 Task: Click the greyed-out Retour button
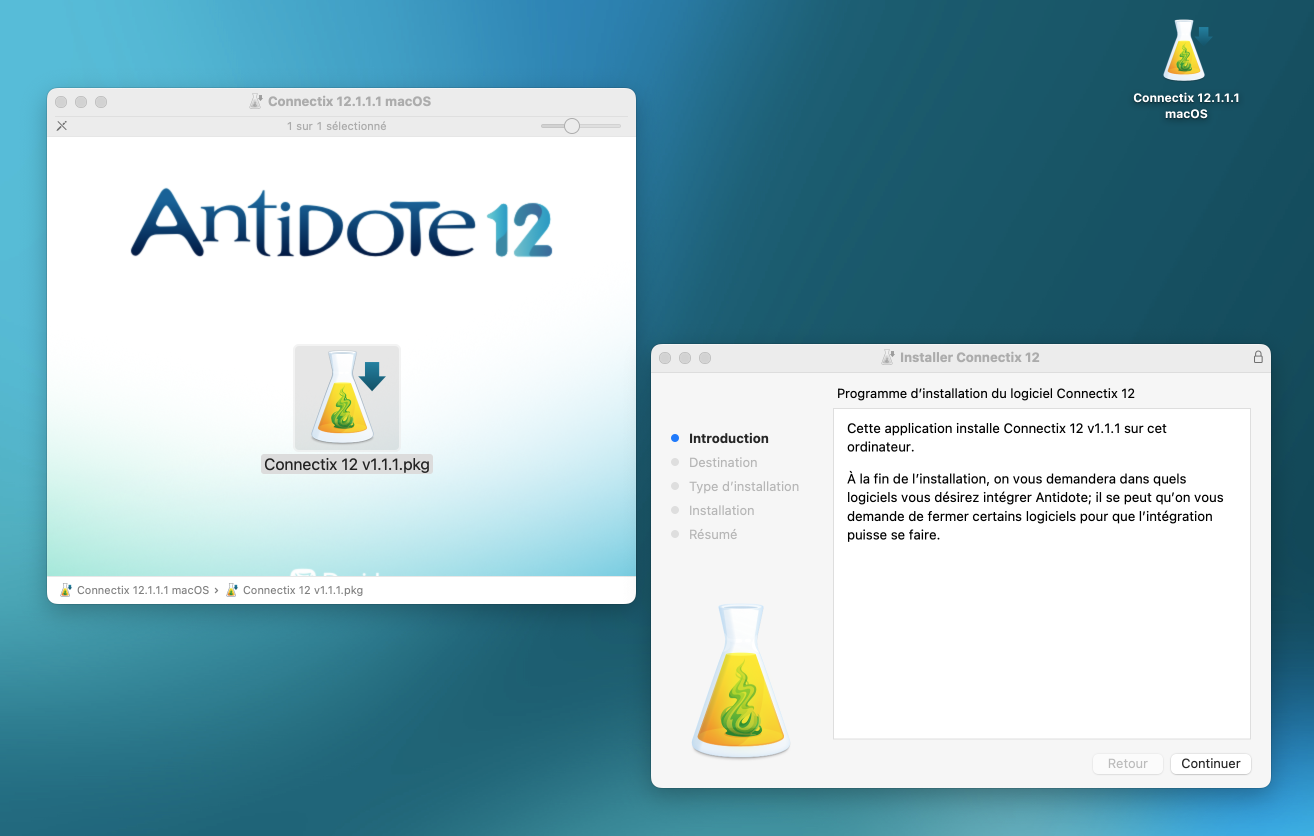(1127, 763)
